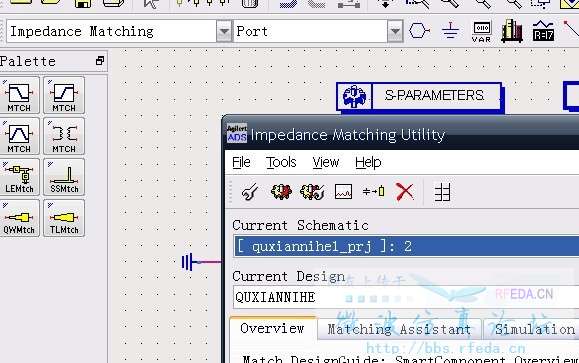Image resolution: width=579 pixels, height=363 pixels.
Task: Select the quxiannihe1_prj current schematic entry
Action: [407, 246]
